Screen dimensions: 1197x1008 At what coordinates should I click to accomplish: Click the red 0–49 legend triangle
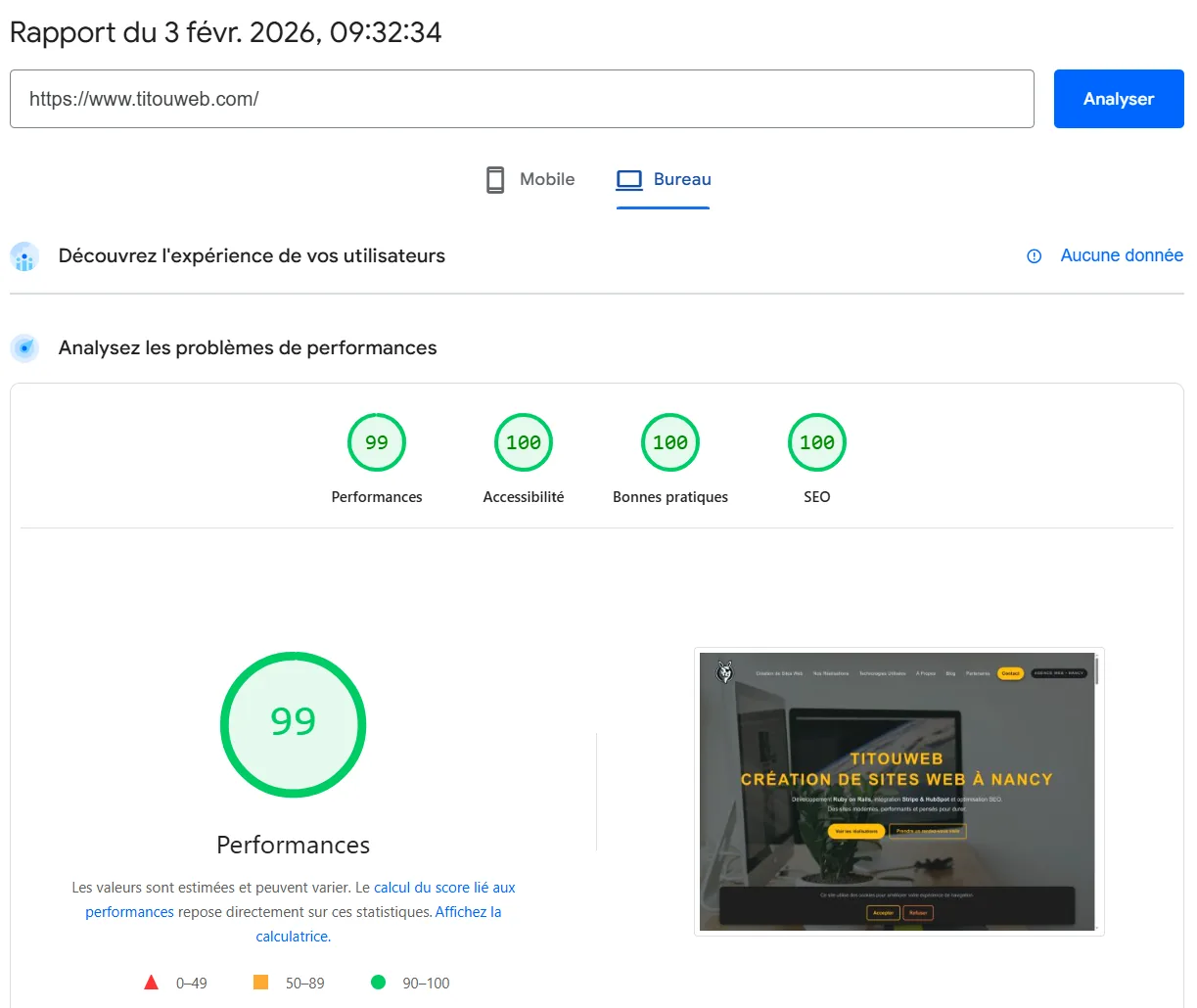(152, 982)
